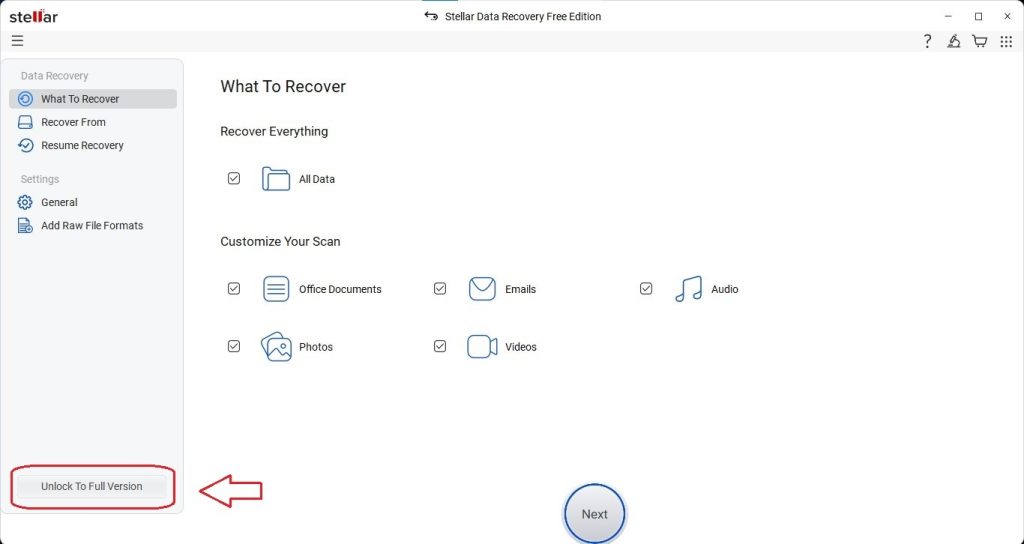The width and height of the screenshot is (1024, 544).
Task: Open Add Raw File Formats entry
Action: tap(93, 225)
